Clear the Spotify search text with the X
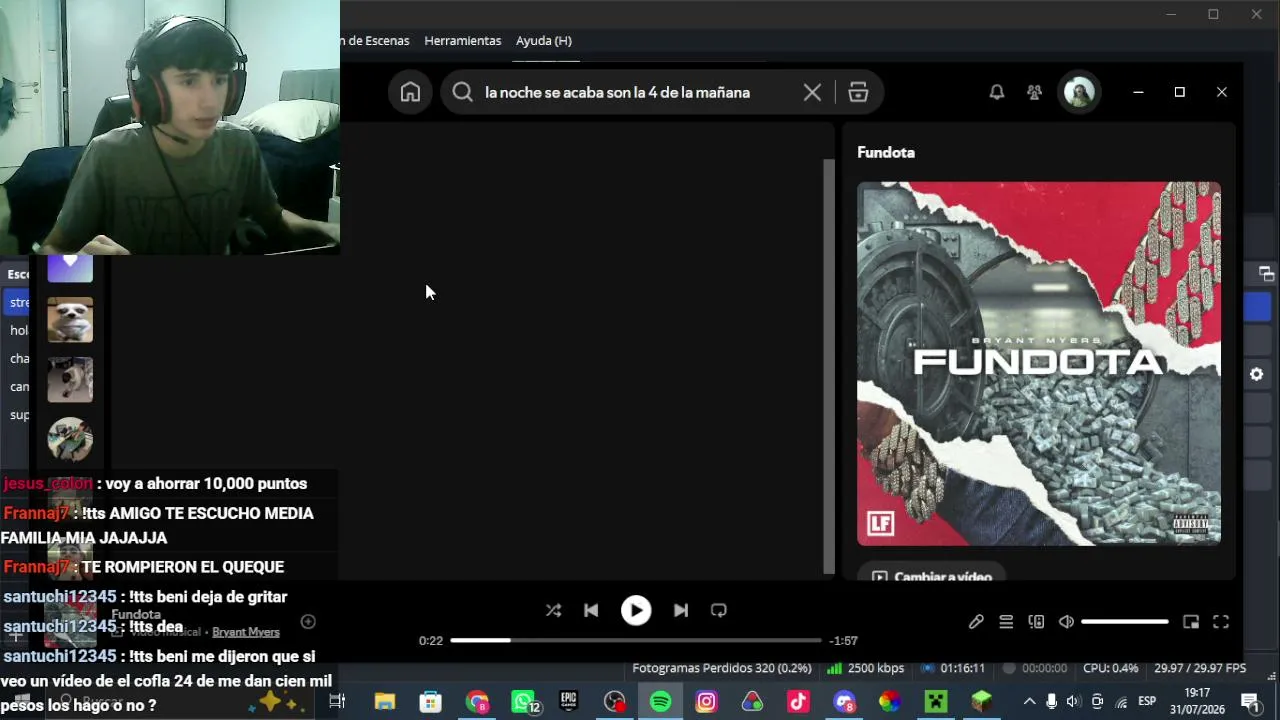The image size is (1280, 720). [x=812, y=92]
